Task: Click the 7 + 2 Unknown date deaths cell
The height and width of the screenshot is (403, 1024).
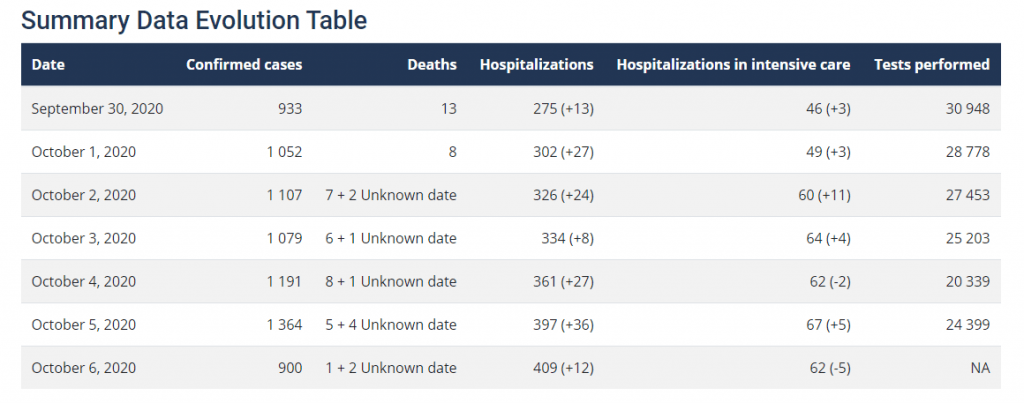Action: (x=391, y=195)
